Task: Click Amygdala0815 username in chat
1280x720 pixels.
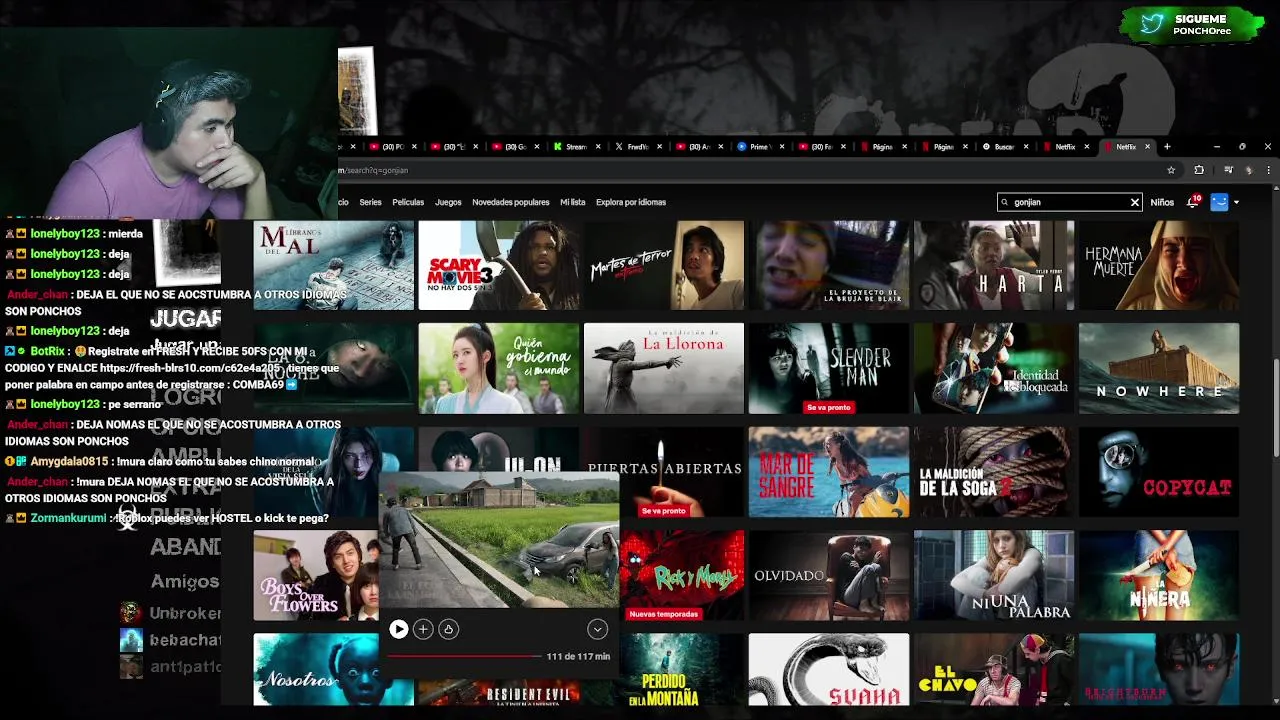Action: click(68, 461)
